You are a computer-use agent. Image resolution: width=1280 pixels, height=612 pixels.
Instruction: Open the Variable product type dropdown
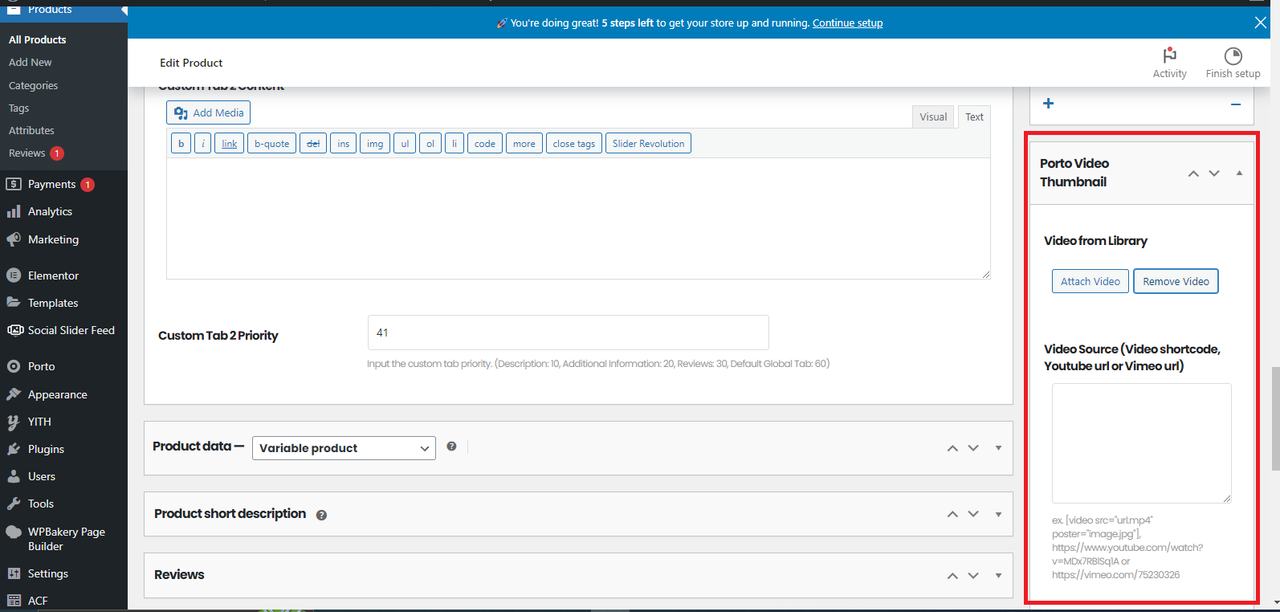343,448
